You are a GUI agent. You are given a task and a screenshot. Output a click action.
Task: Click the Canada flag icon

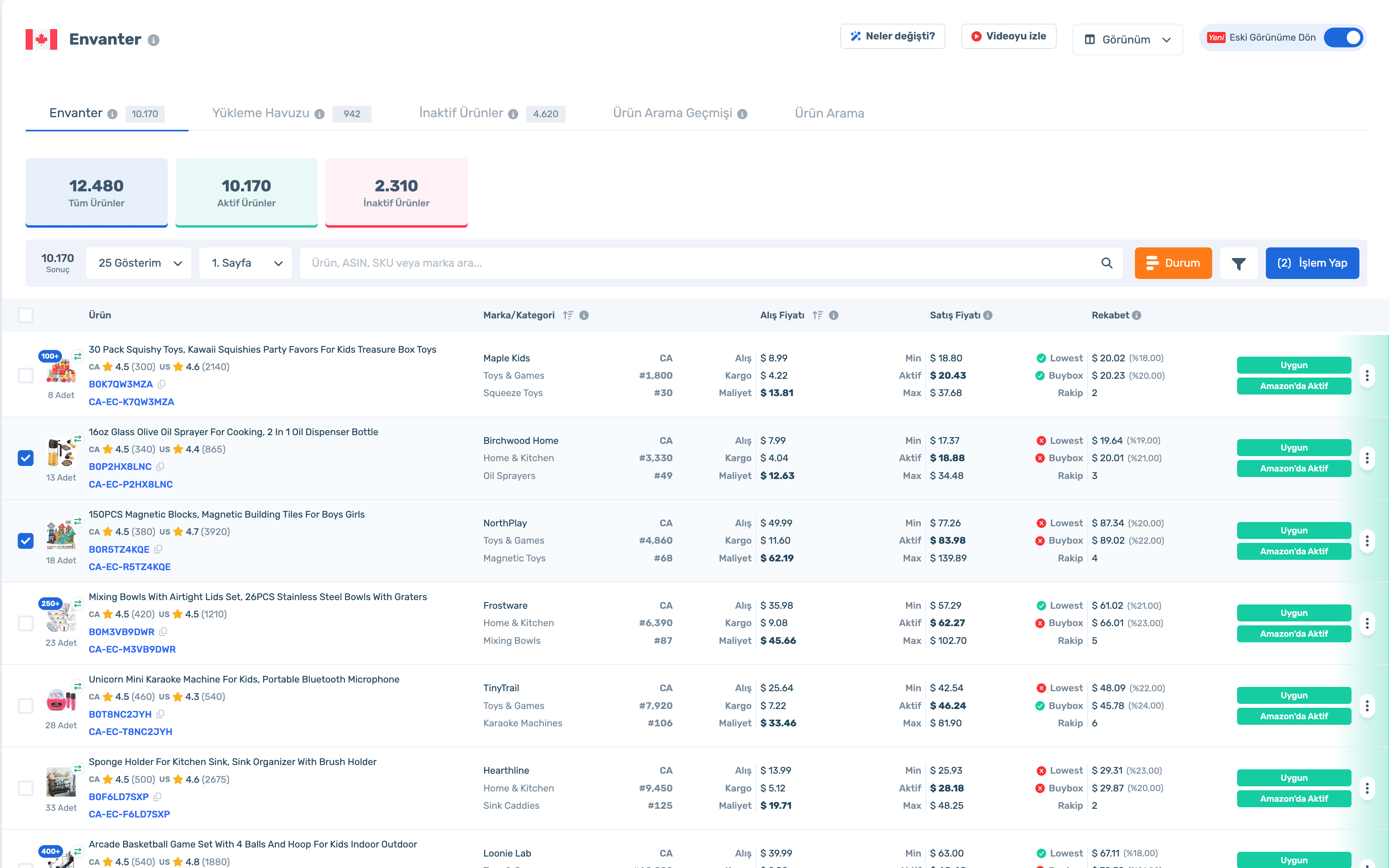[x=41, y=39]
